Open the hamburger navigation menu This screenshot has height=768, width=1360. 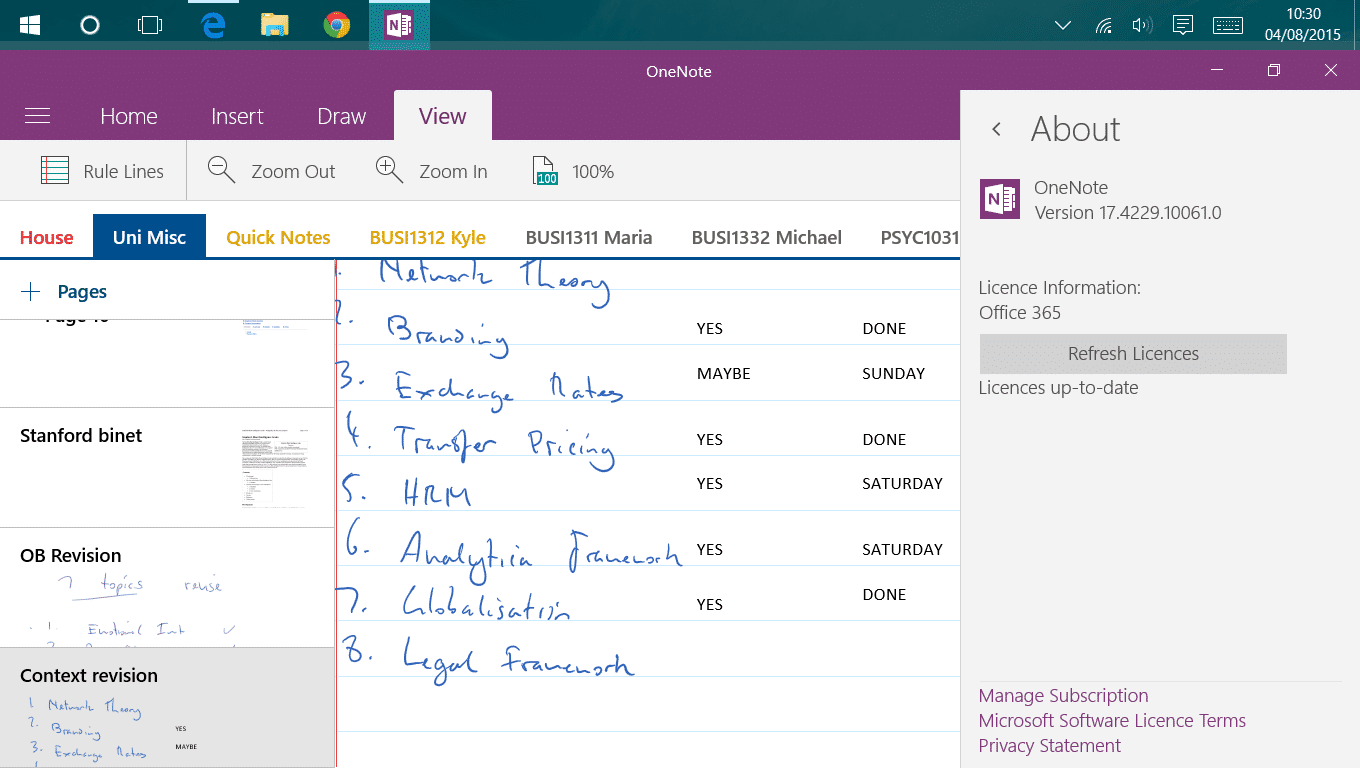coord(37,116)
